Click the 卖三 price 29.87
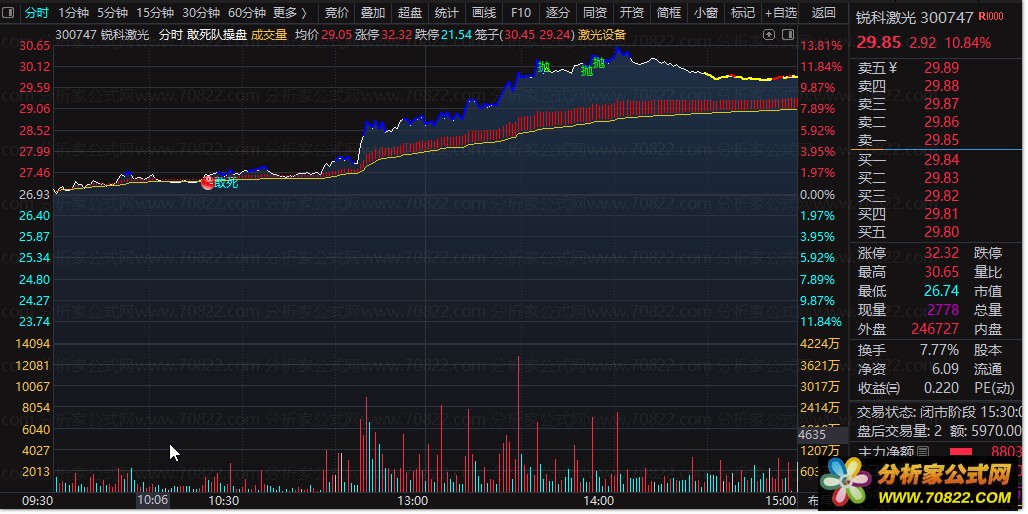1028x514 pixels. (x=941, y=104)
